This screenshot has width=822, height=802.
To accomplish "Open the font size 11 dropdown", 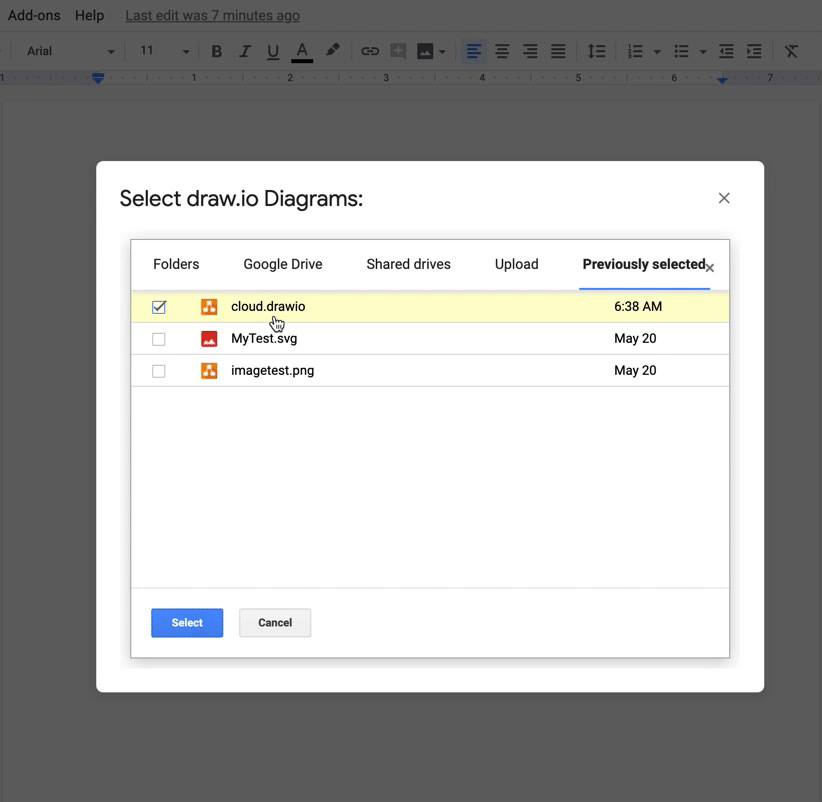I will tap(164, 51).
